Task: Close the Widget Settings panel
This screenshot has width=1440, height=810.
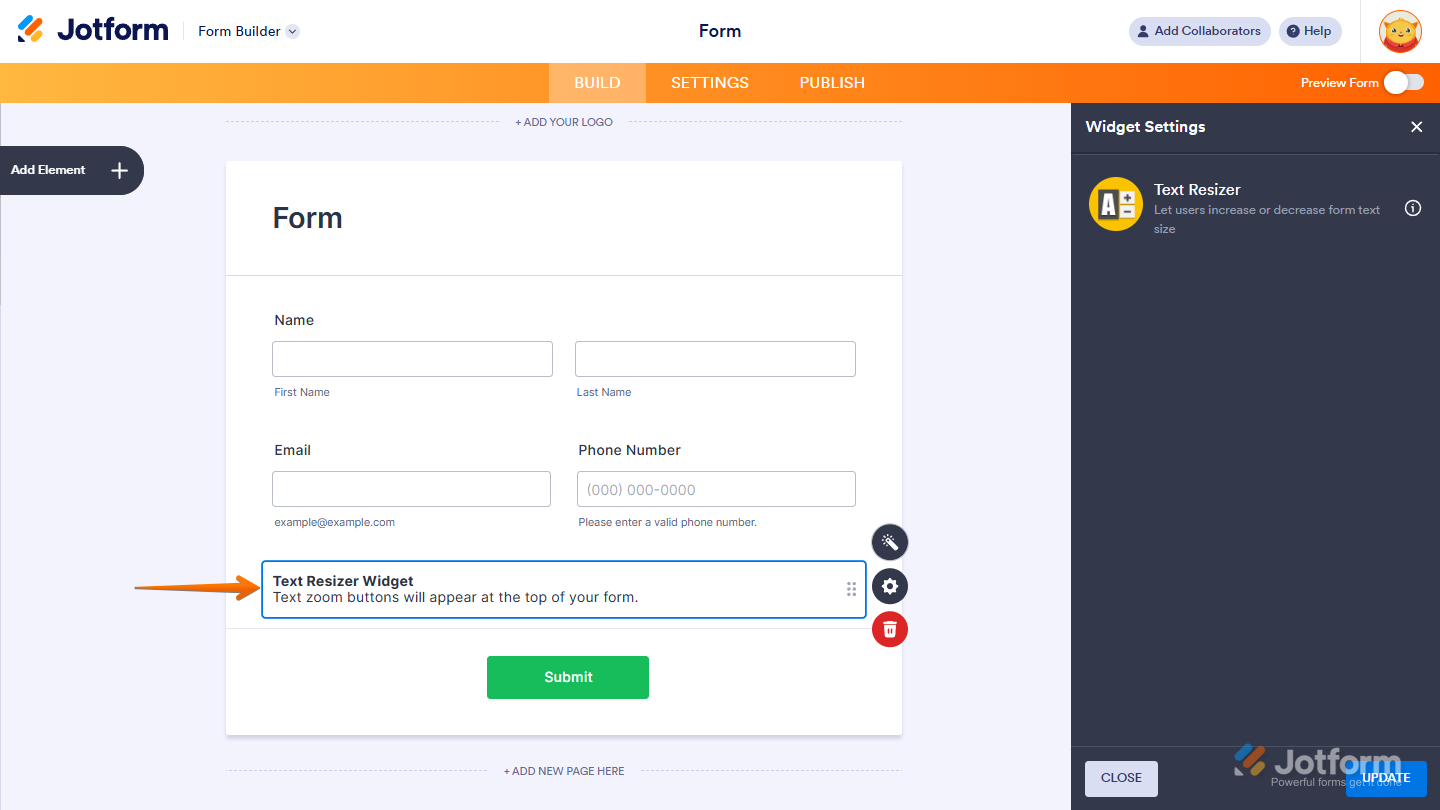Action: (x=1417, y=127)
